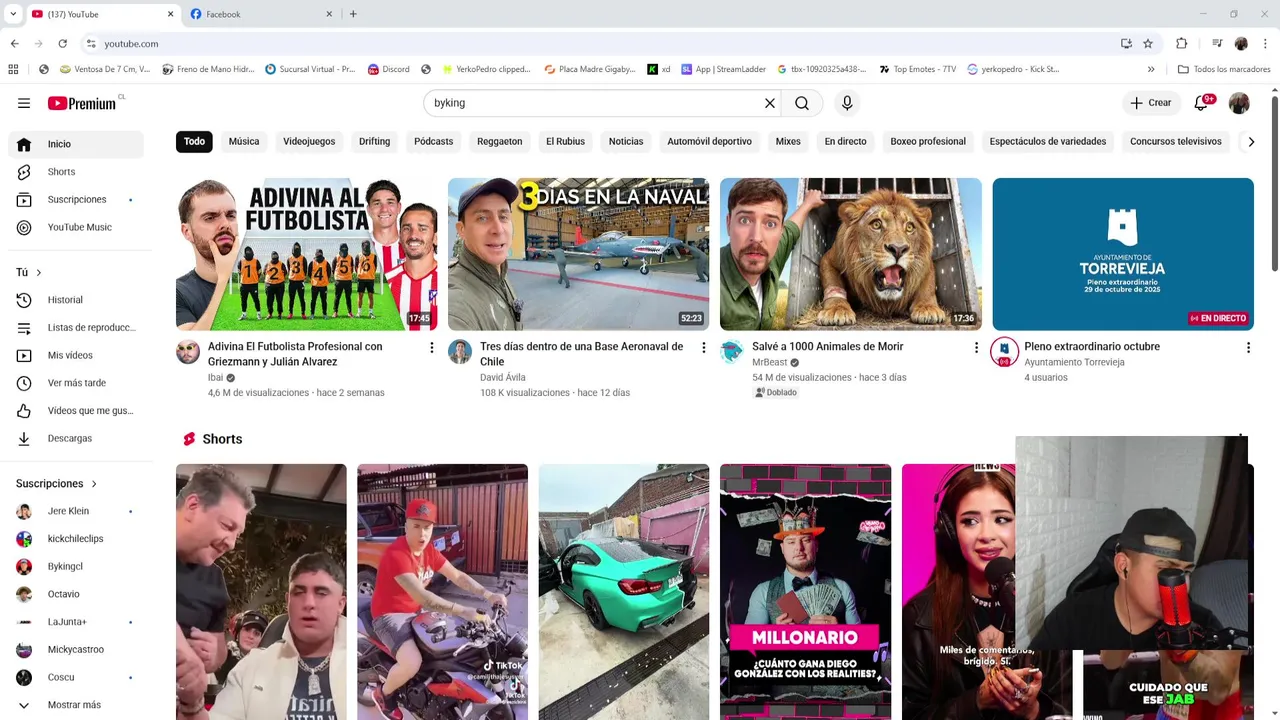
Task: Open more options for the MrBeast video
Action: click(x=976, y=347)
